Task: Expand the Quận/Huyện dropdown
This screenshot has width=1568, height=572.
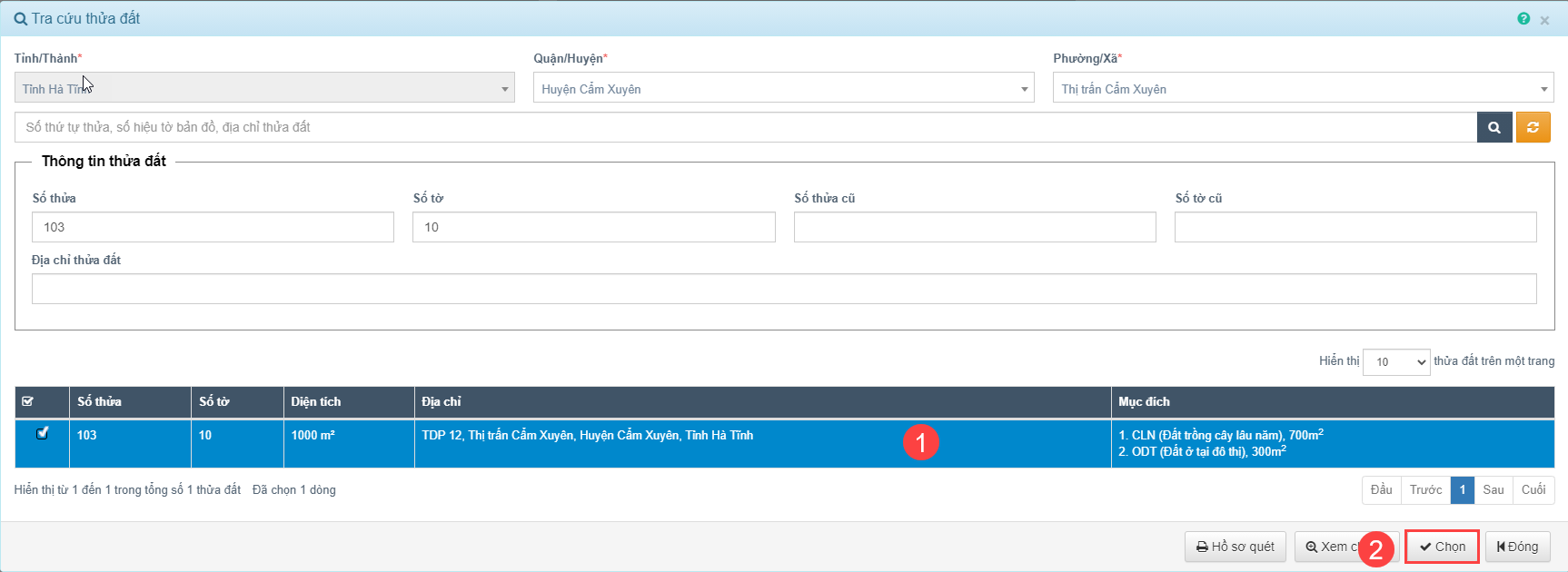Action: click(783, 89)
